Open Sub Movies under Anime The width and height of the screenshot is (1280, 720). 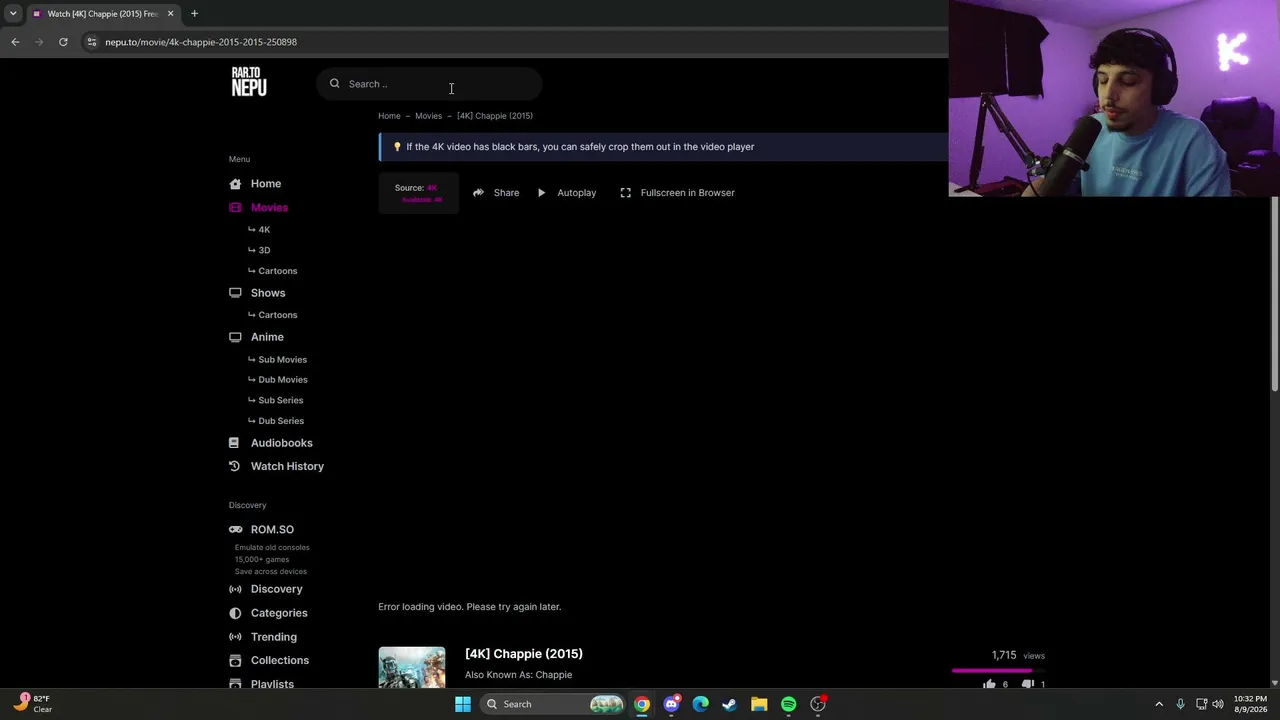tap(283, 360)
